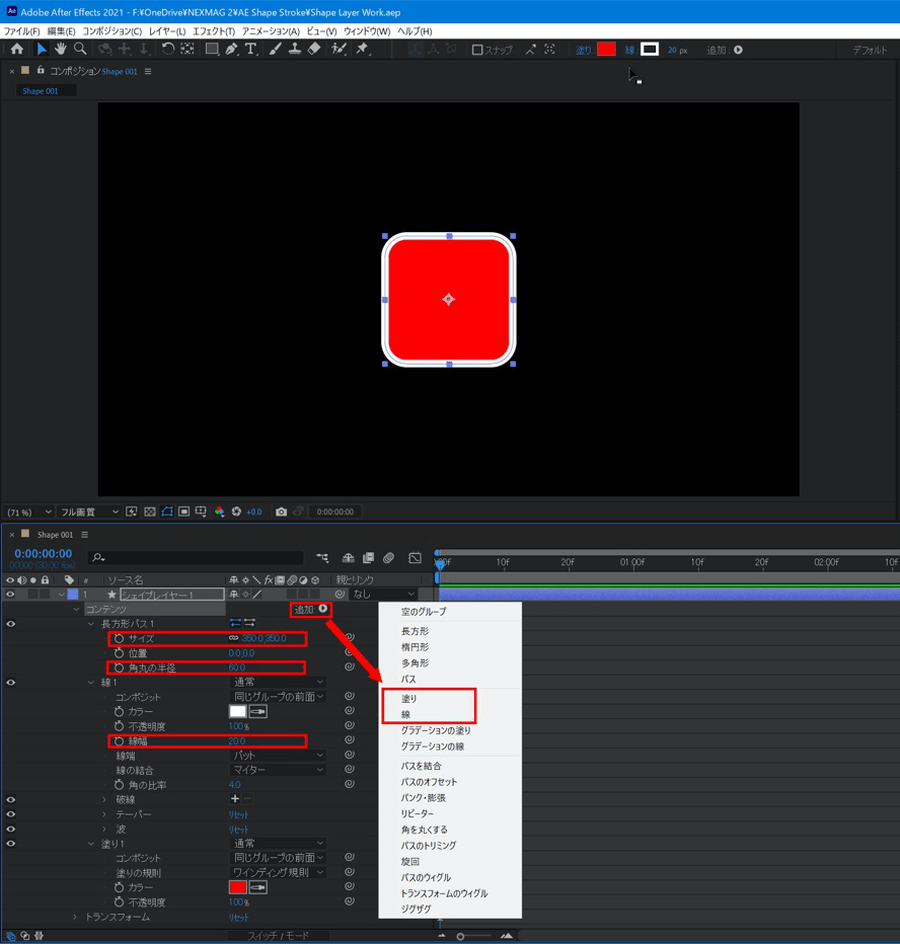Pick the Rectangle shape tool
The height and width of the screenshot is (944, 900).
(x=211, y=49)
